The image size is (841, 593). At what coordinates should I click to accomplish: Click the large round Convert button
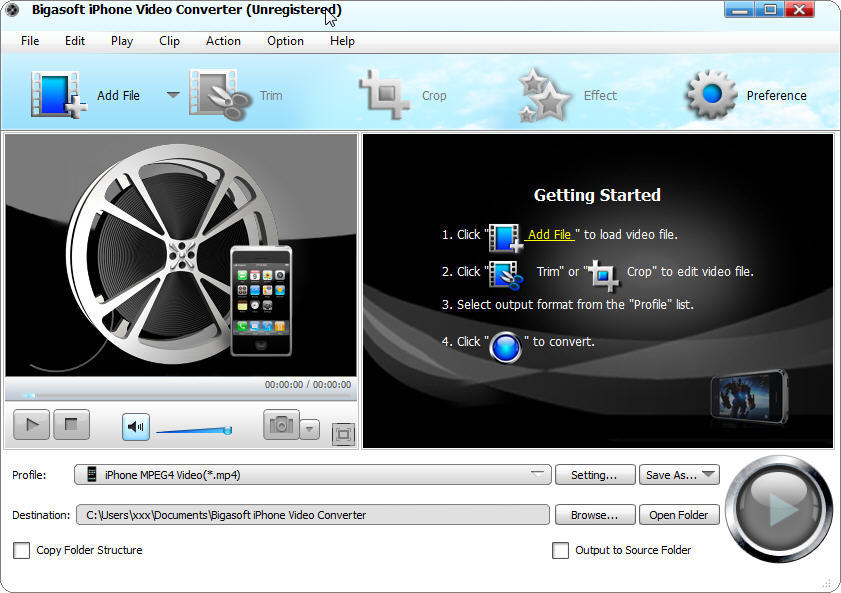(x=778, y=509)
